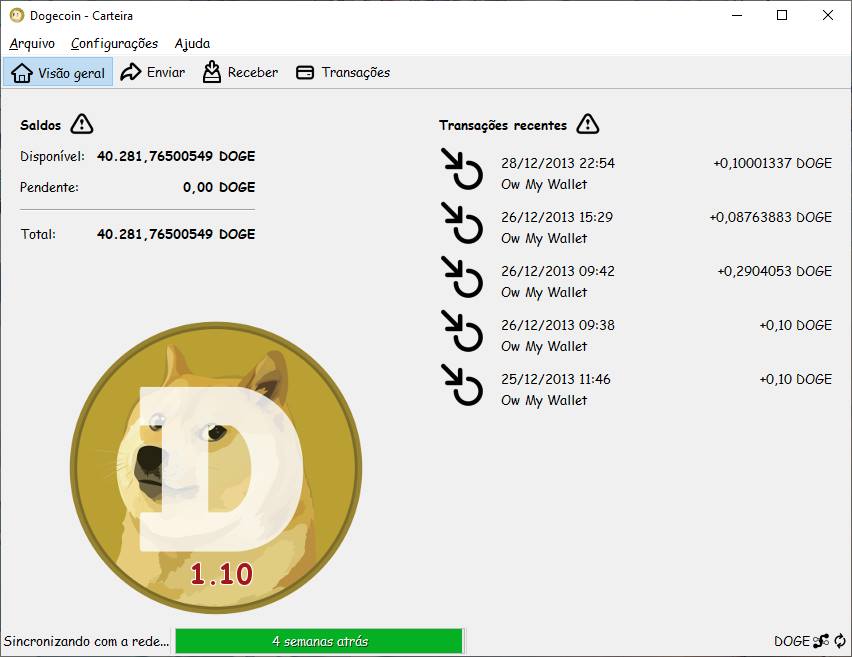Click the 28/12/2013 22:54 transaction date
Screen dimensions: 852x657
tap(557, 163)
